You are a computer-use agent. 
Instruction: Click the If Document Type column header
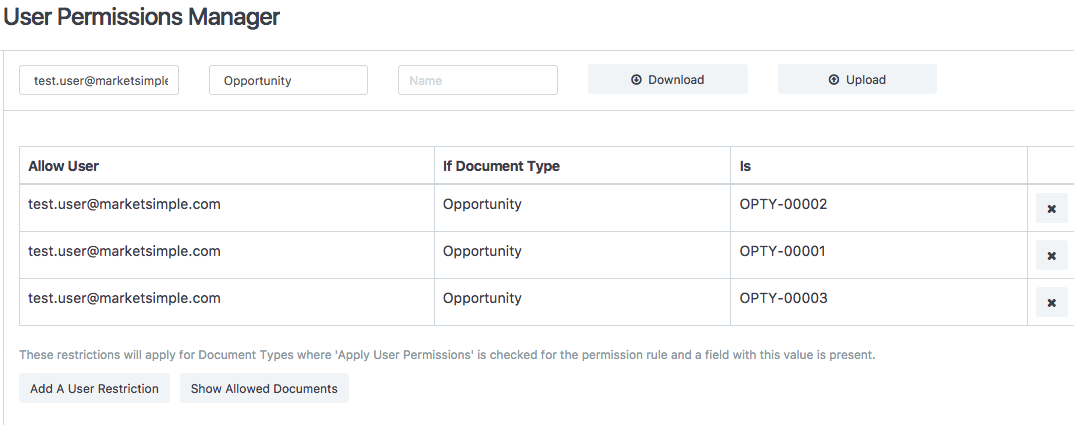[501, 166]
